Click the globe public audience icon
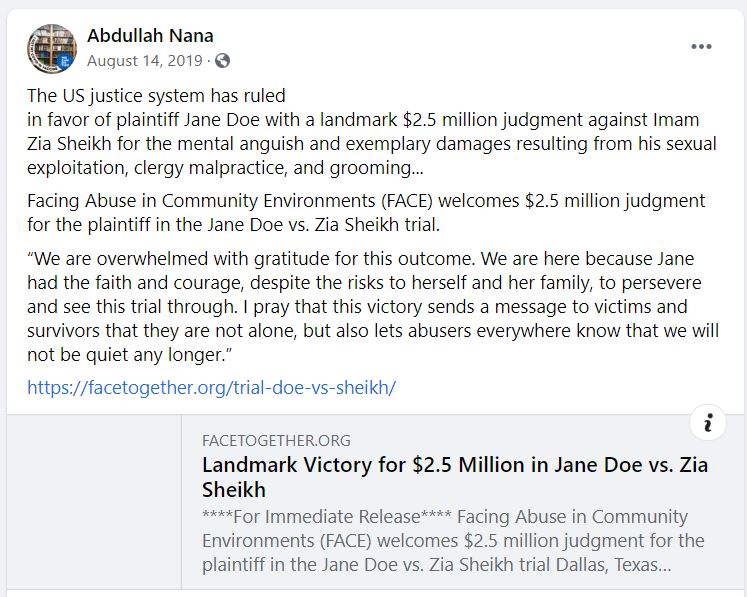Image resolution: width=747 pixels, height=597 pixels. click(222, 61)
